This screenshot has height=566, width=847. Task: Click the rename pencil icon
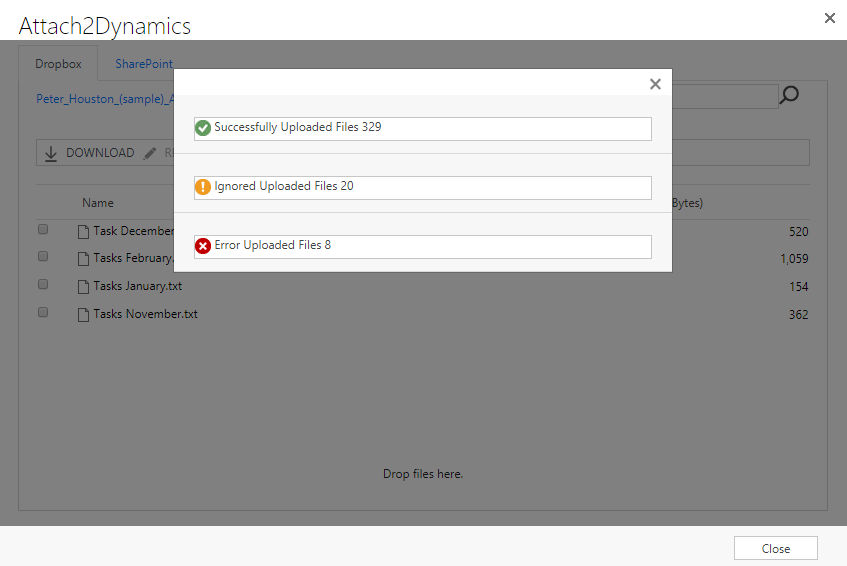click(x=150, y=153)
